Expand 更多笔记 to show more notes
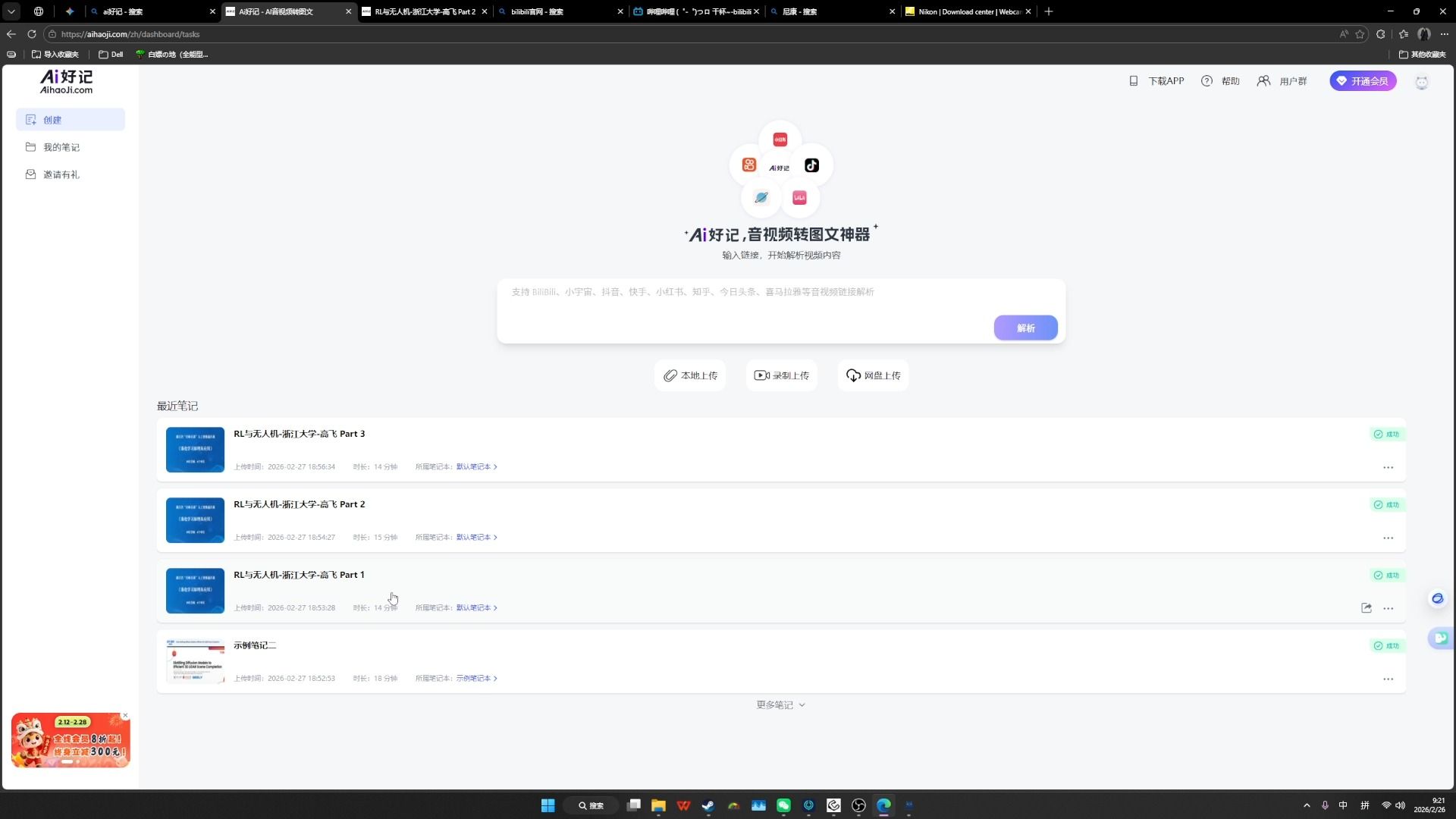The image size is (1456, 819). 780,705
